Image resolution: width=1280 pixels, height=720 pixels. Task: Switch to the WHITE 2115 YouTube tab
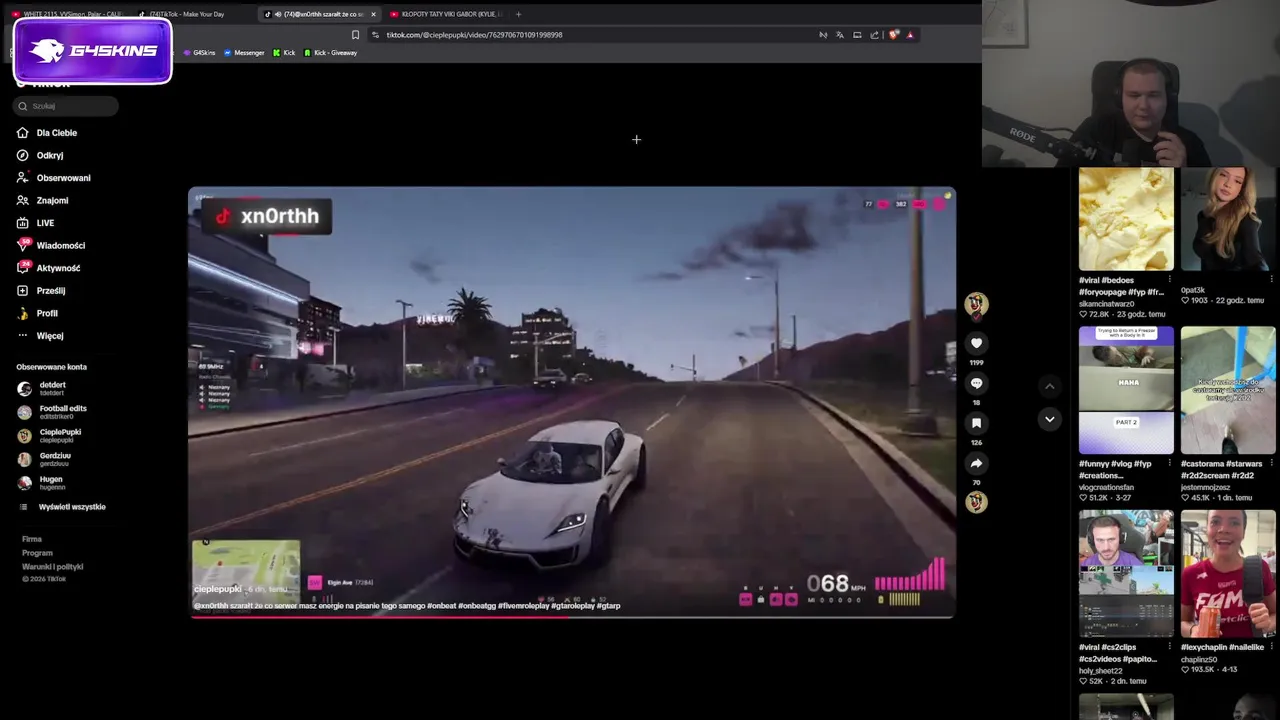click(67, 14)
